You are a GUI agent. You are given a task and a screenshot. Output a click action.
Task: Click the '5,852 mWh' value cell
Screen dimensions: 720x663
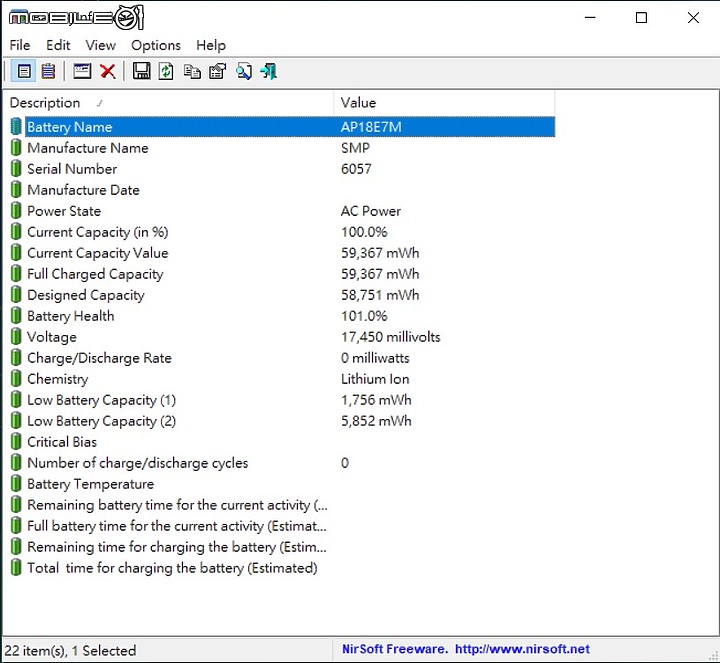point(376,421)
